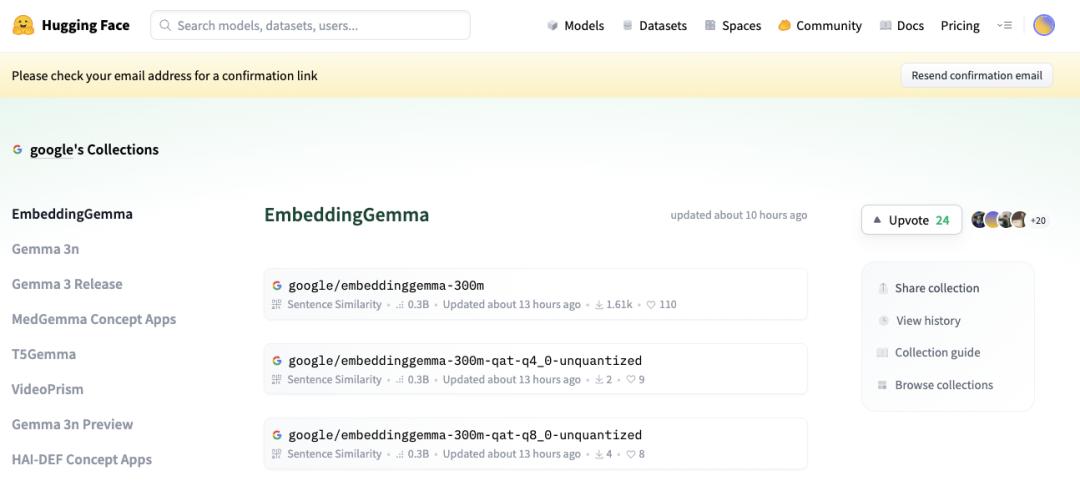The height and width of the screenshot is (486, 1080).
Task: Click the Hugging Face logo emoji
Action: [23, 25]
